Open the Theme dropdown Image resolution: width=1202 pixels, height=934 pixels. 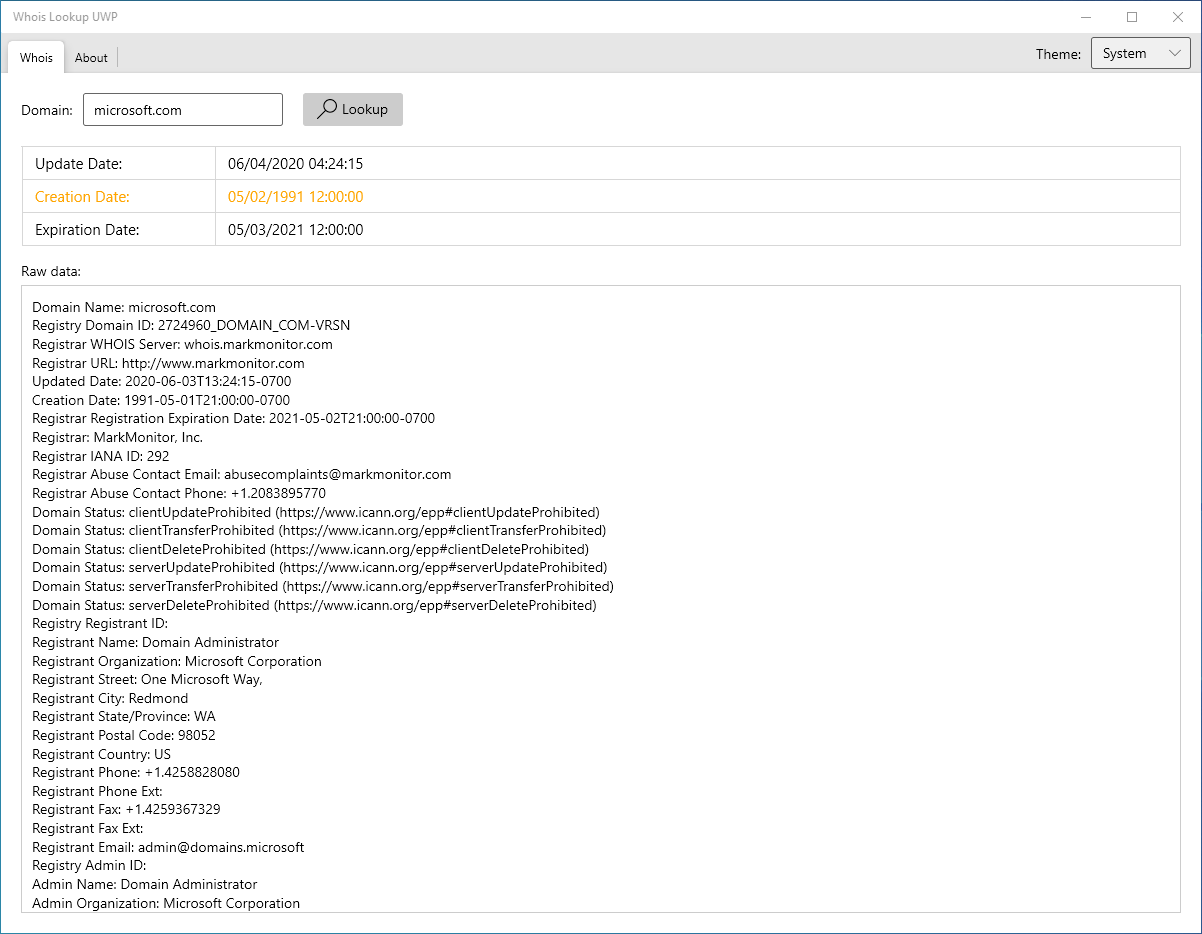coord(1140,54)
